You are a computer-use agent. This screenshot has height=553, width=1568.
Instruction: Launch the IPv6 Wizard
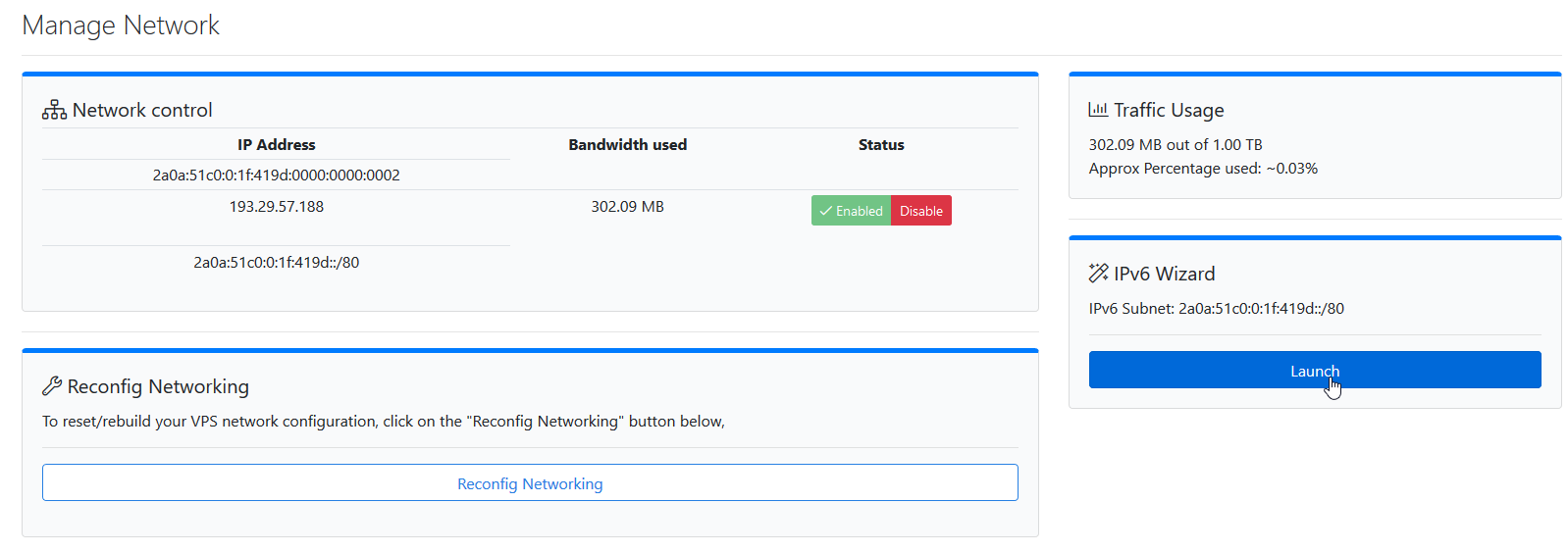click(x=1315, y=370)
